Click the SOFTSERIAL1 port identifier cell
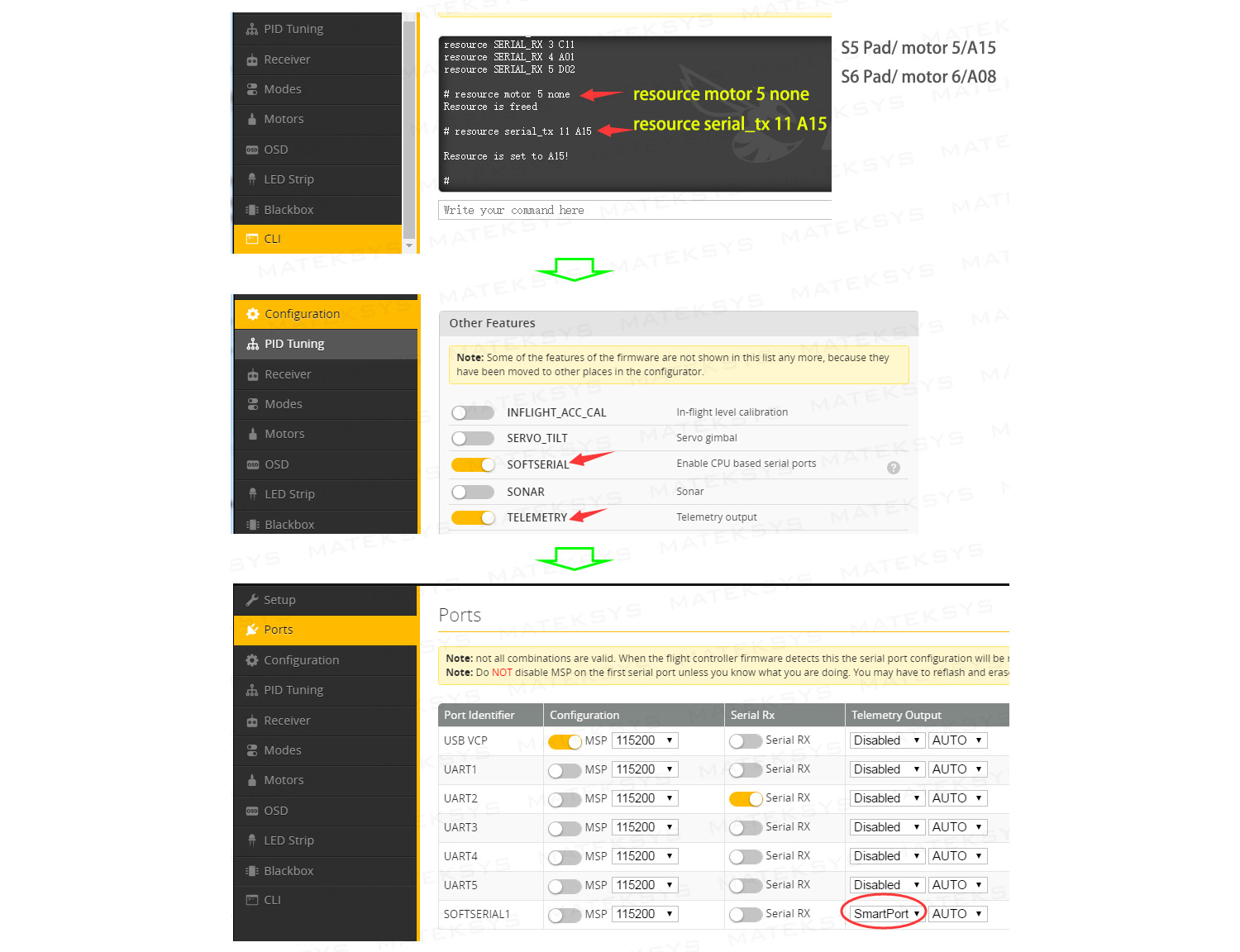1240x952 pixels. click(x=490, y=914)
